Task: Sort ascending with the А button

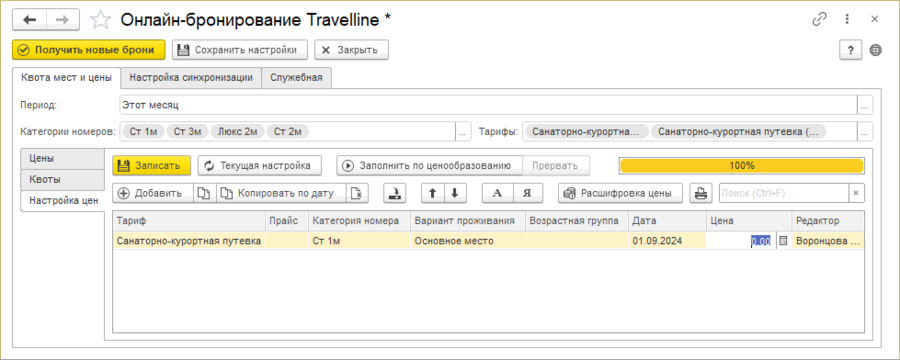Action: coord(498,193)
